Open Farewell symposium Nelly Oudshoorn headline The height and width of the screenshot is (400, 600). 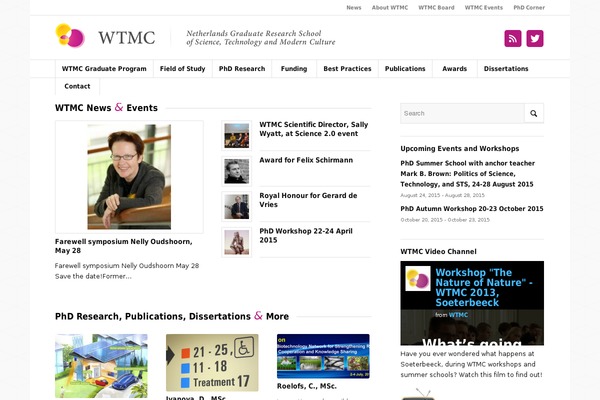124,246
